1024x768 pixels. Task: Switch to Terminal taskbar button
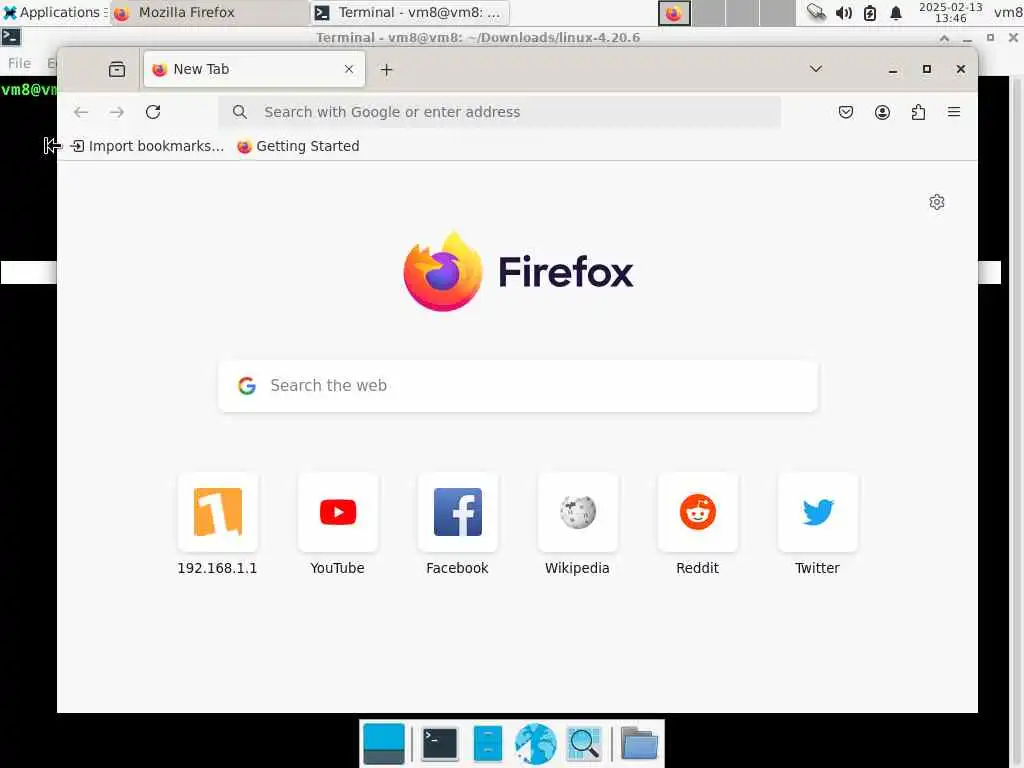pyautogui.click(x=409, y=12)
